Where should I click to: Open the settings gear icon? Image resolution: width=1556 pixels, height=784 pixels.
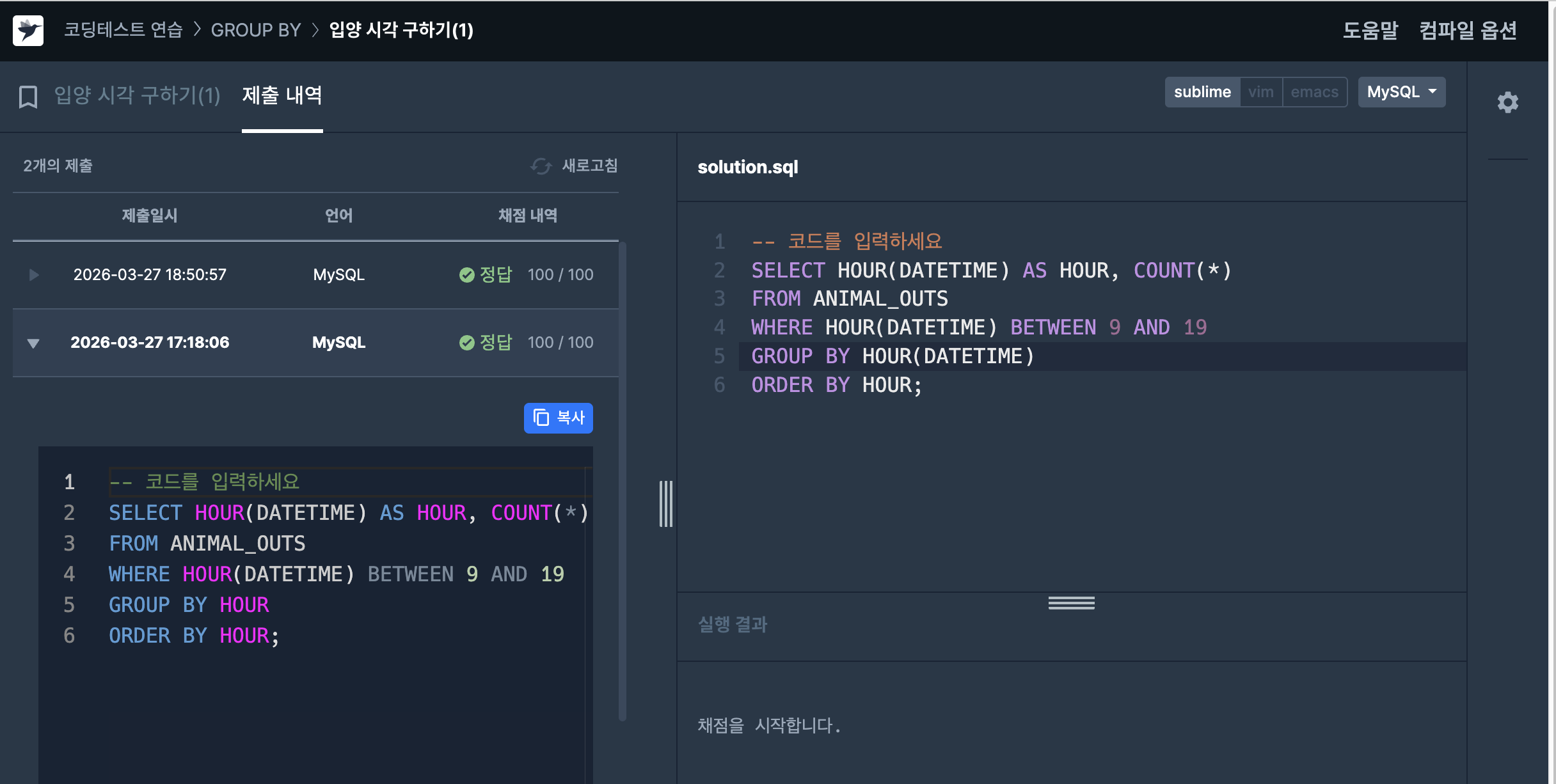tap(1507, 102)
